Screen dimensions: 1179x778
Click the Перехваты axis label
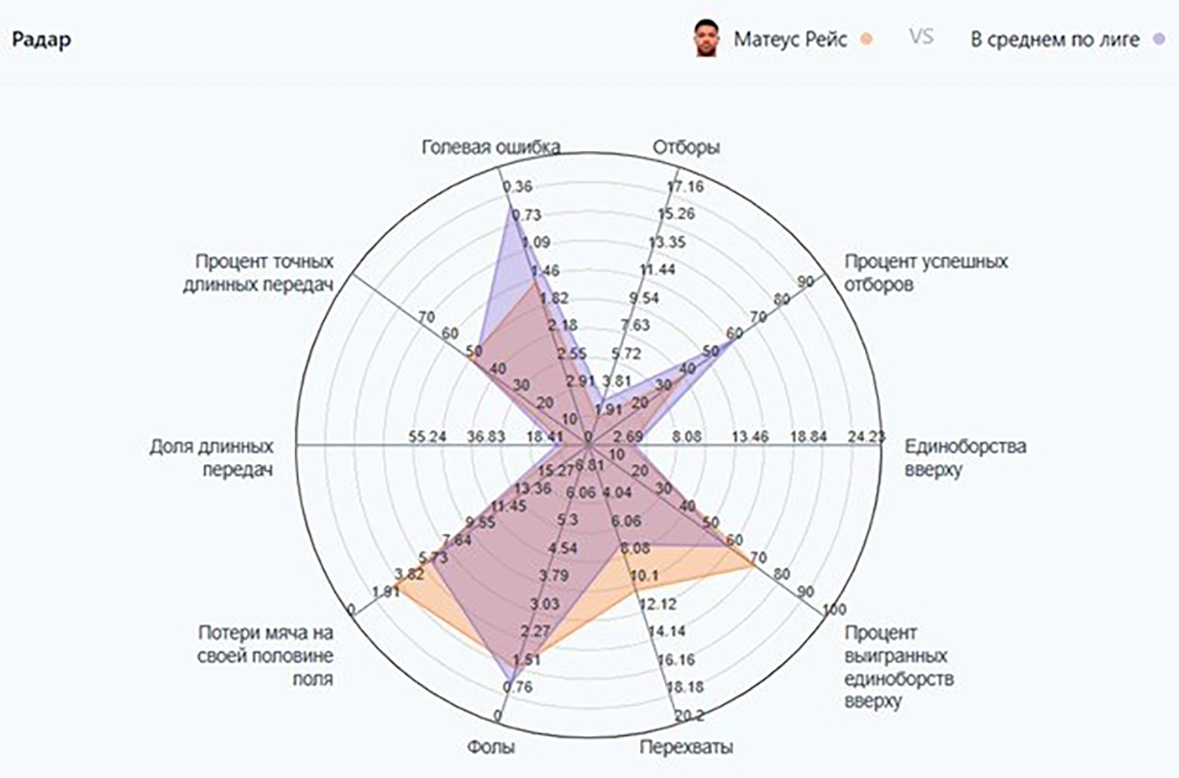point(687,747)
